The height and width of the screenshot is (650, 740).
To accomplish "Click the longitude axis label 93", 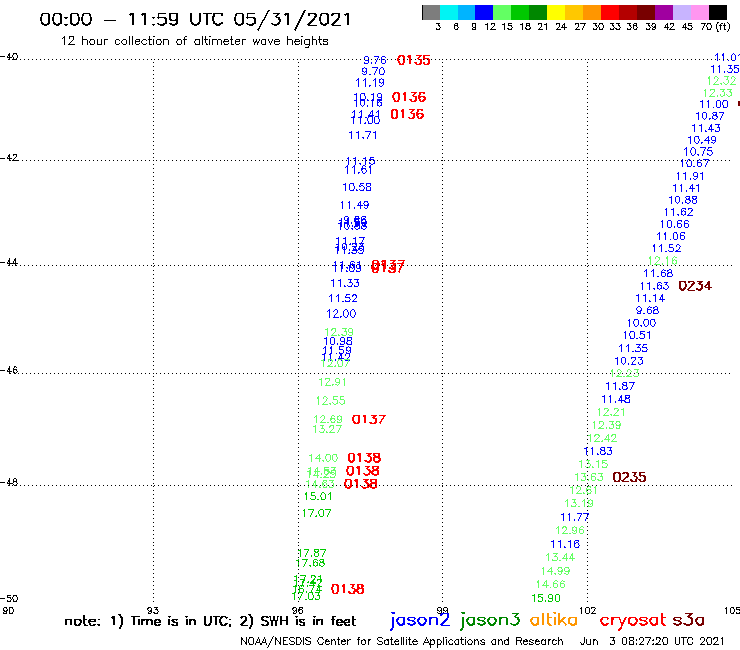I will click(x=153, y=610).
